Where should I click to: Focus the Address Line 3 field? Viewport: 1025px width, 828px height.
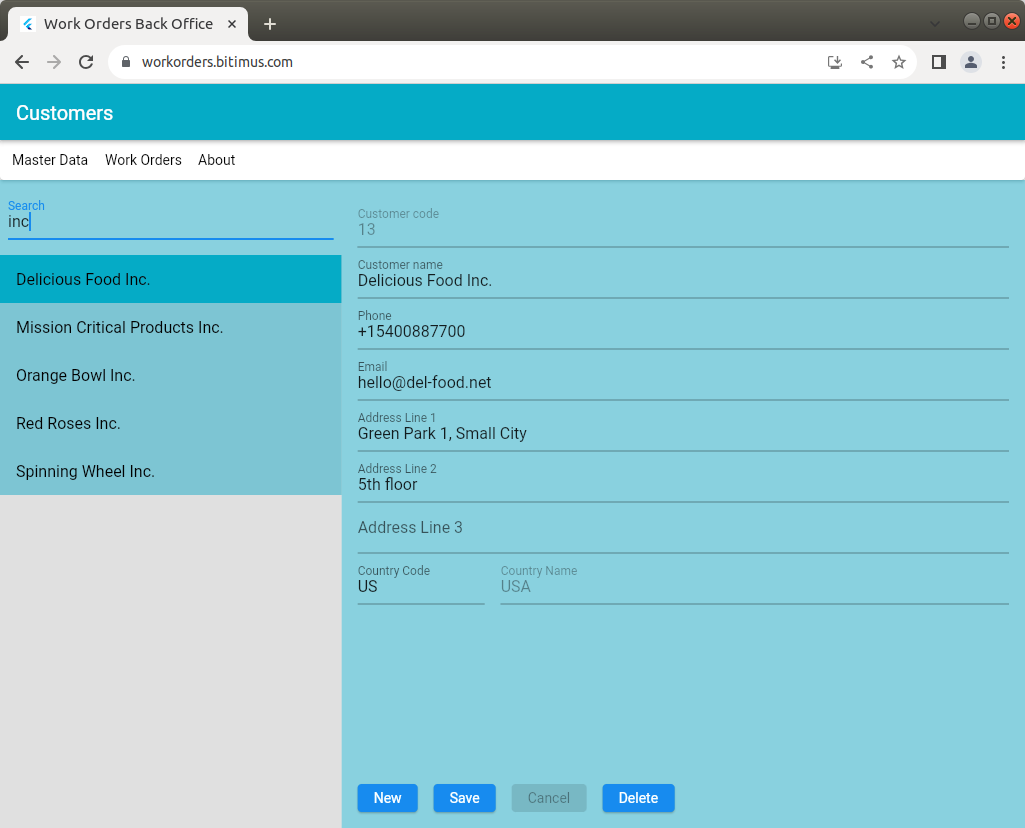point(682,528)
